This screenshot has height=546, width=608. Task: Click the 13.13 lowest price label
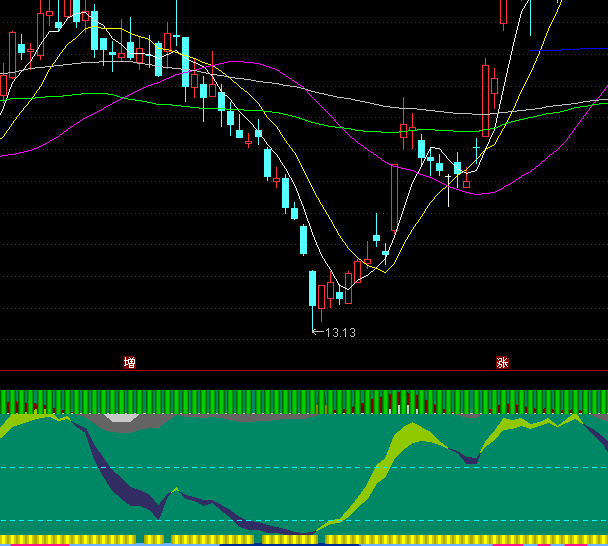pyautogui.click(x=340, y=332)
